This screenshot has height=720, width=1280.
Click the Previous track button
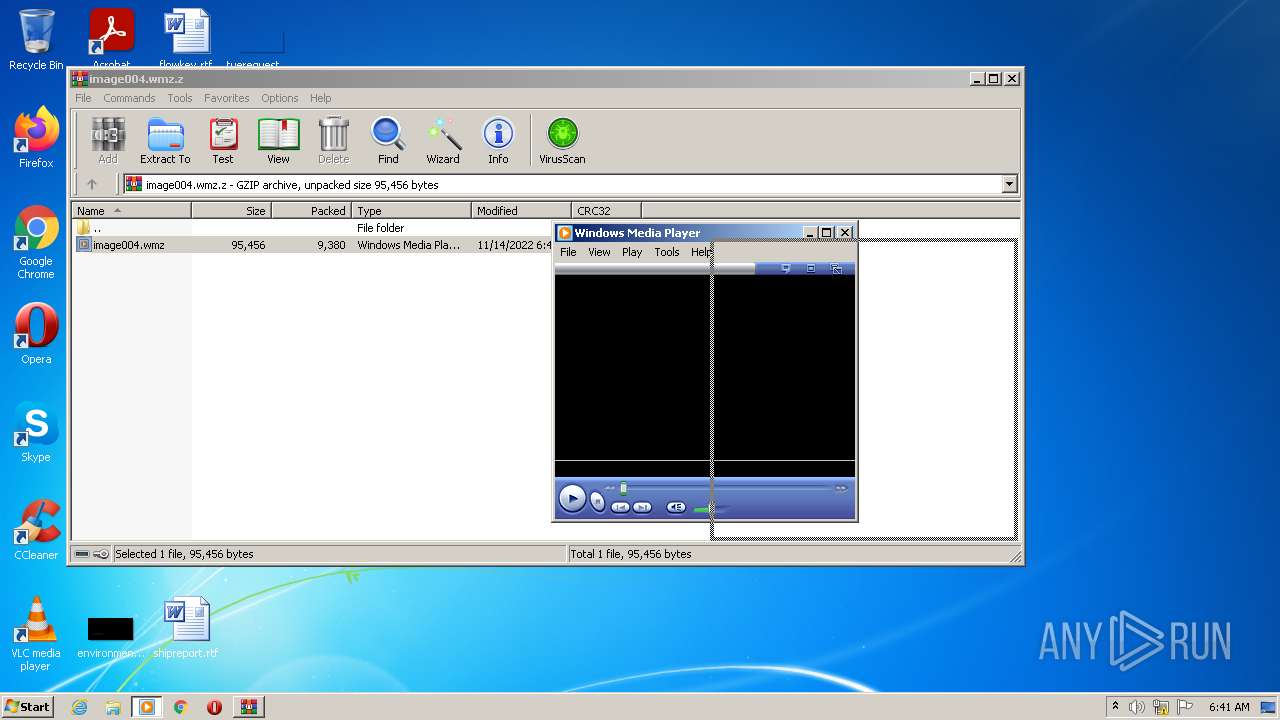620,507
